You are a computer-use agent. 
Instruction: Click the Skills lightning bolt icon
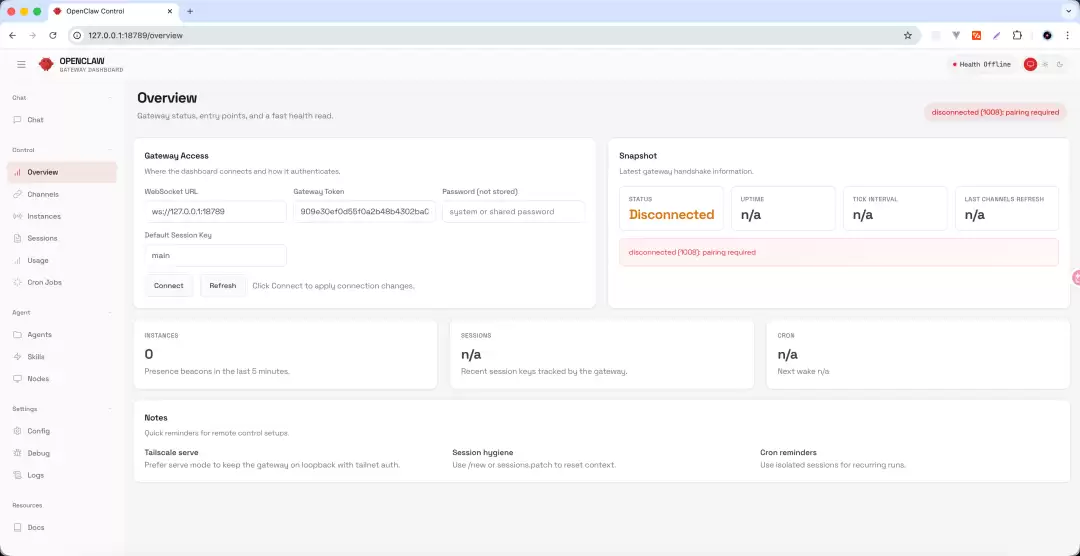17,357
